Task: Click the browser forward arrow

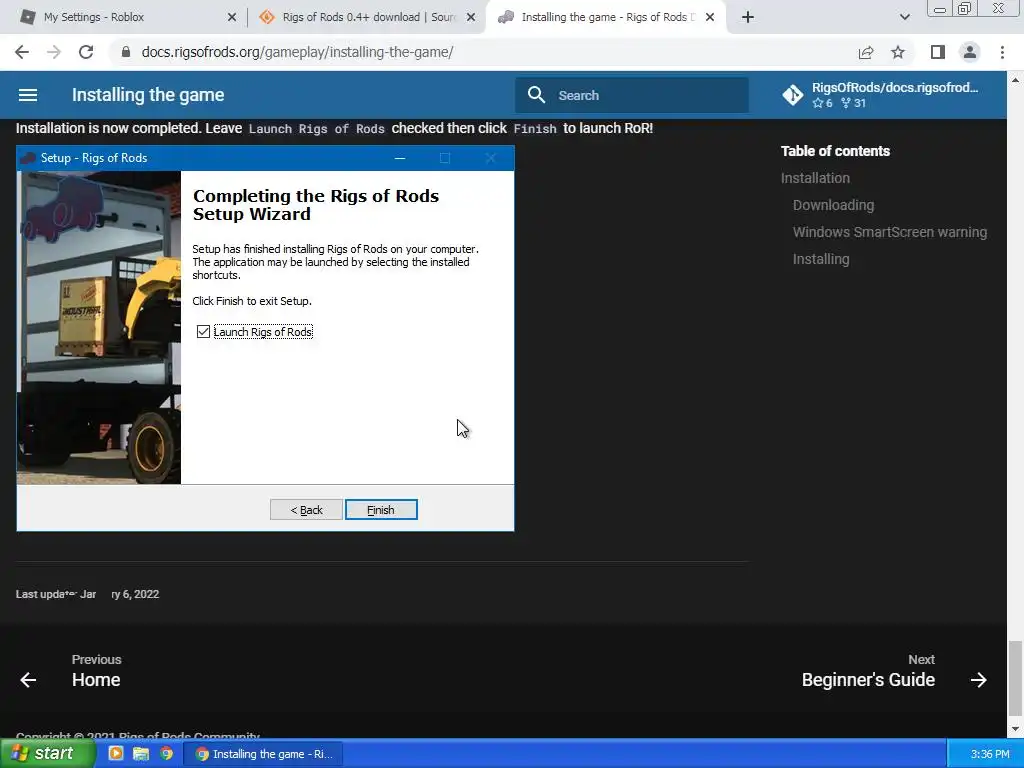Action: click(54, 52)
